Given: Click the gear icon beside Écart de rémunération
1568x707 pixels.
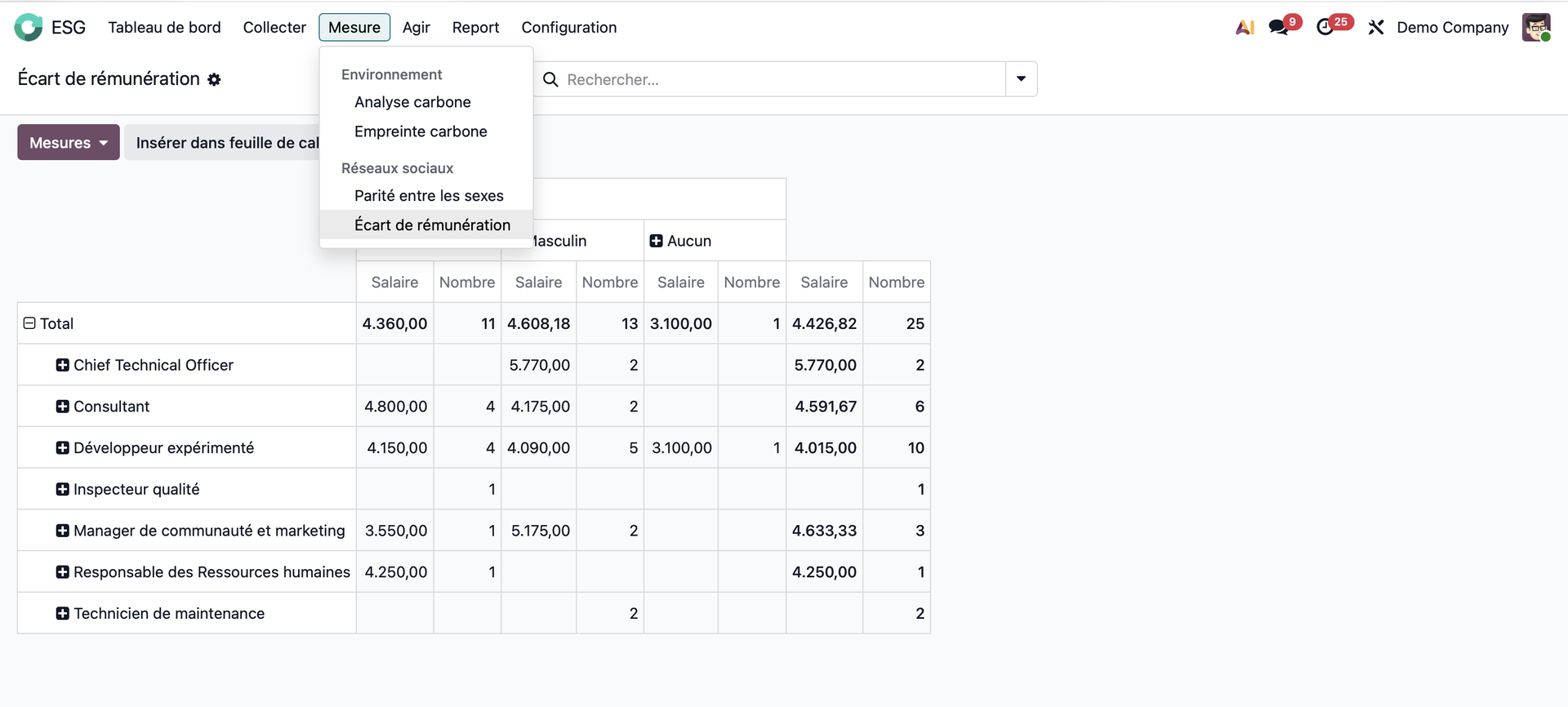Looking at the screenshot, I should point(214,80).
